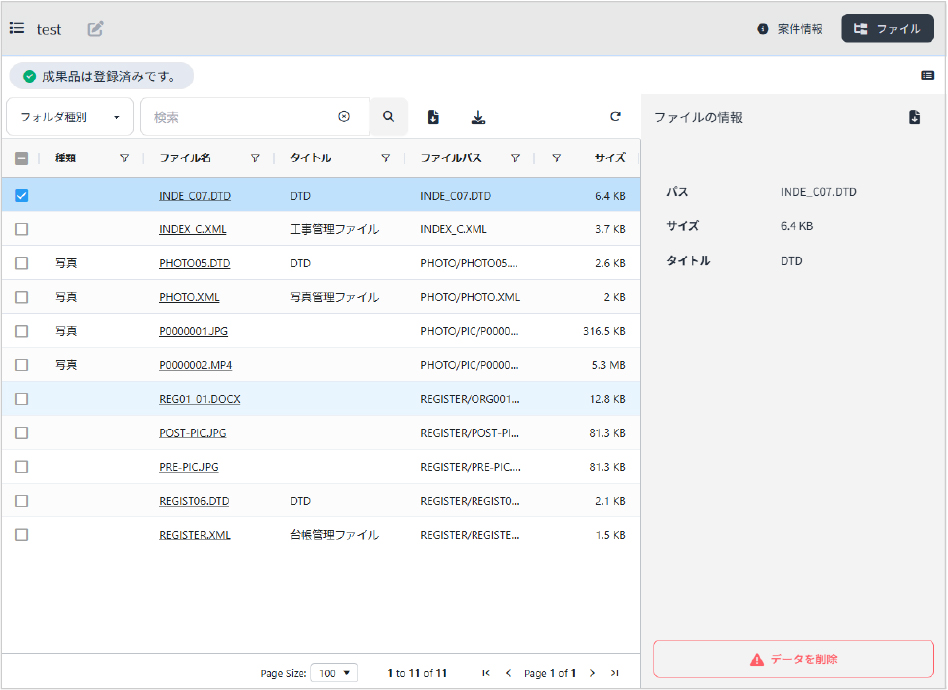Open the P0000001.JPG file link
The image size is (948, 690).
point(193,331)
